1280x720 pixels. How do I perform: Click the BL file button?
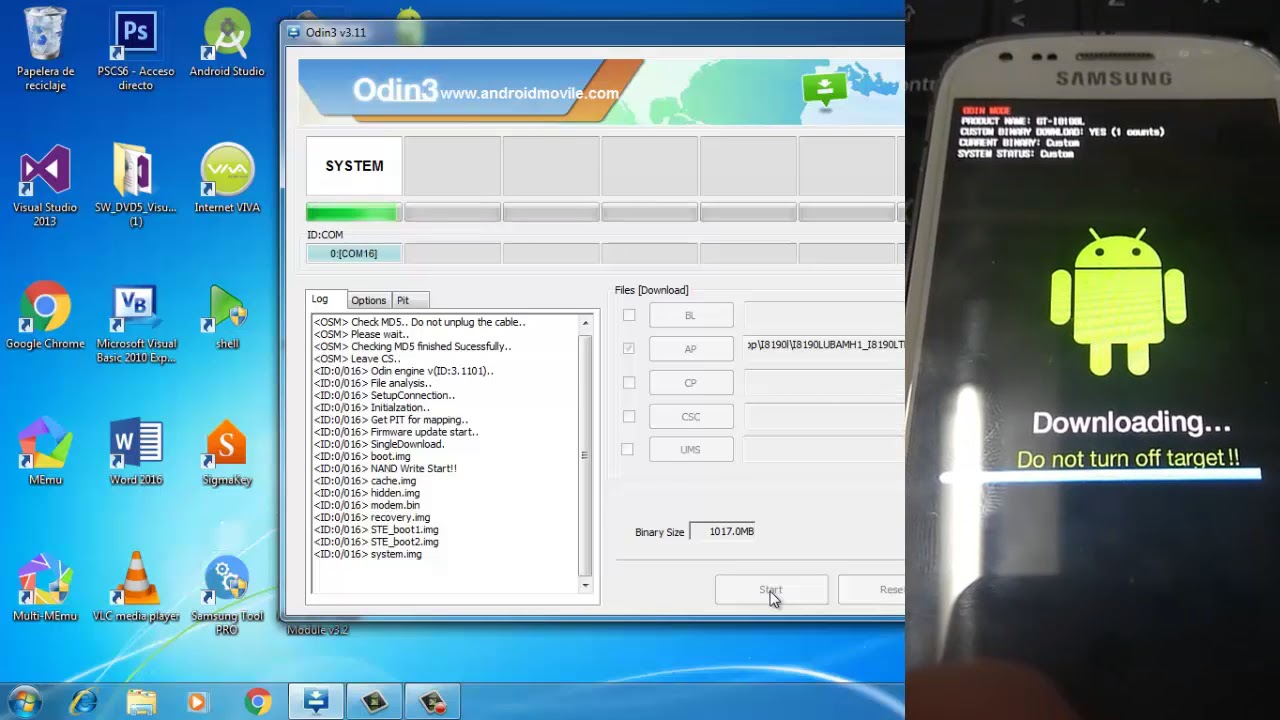point(691,315)
